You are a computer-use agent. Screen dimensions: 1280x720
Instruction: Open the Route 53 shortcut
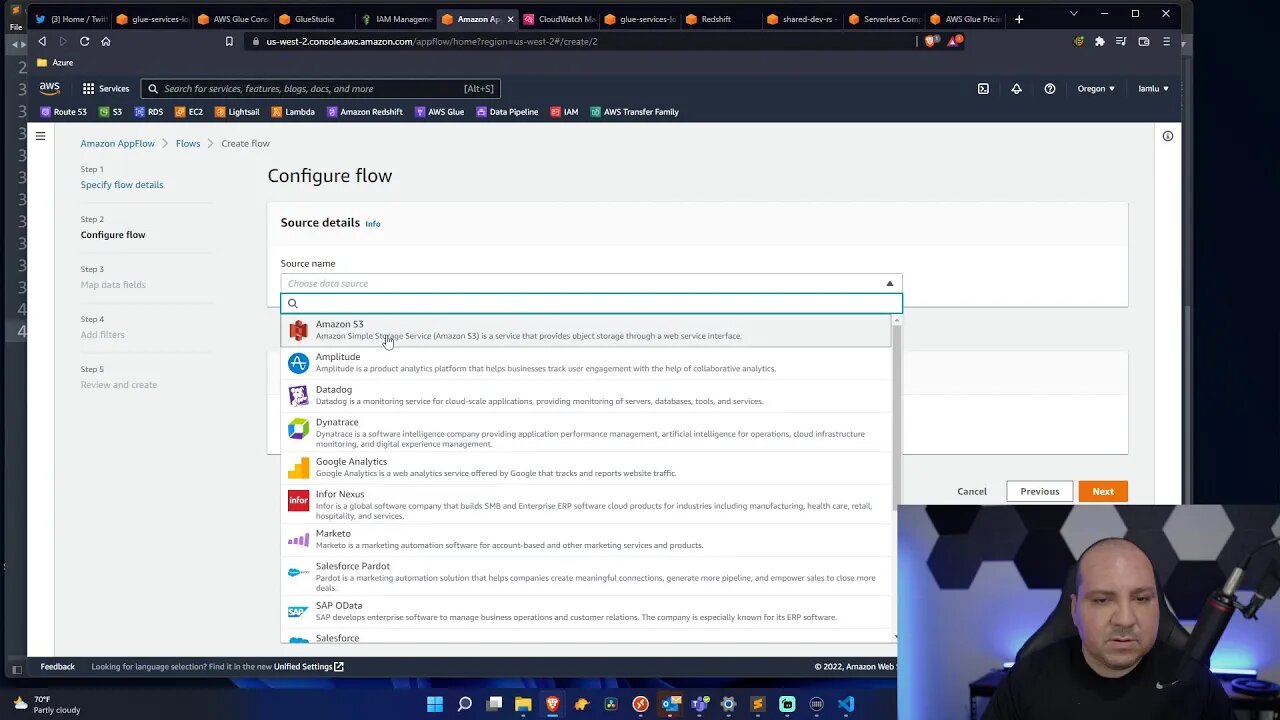click(63, 112)
